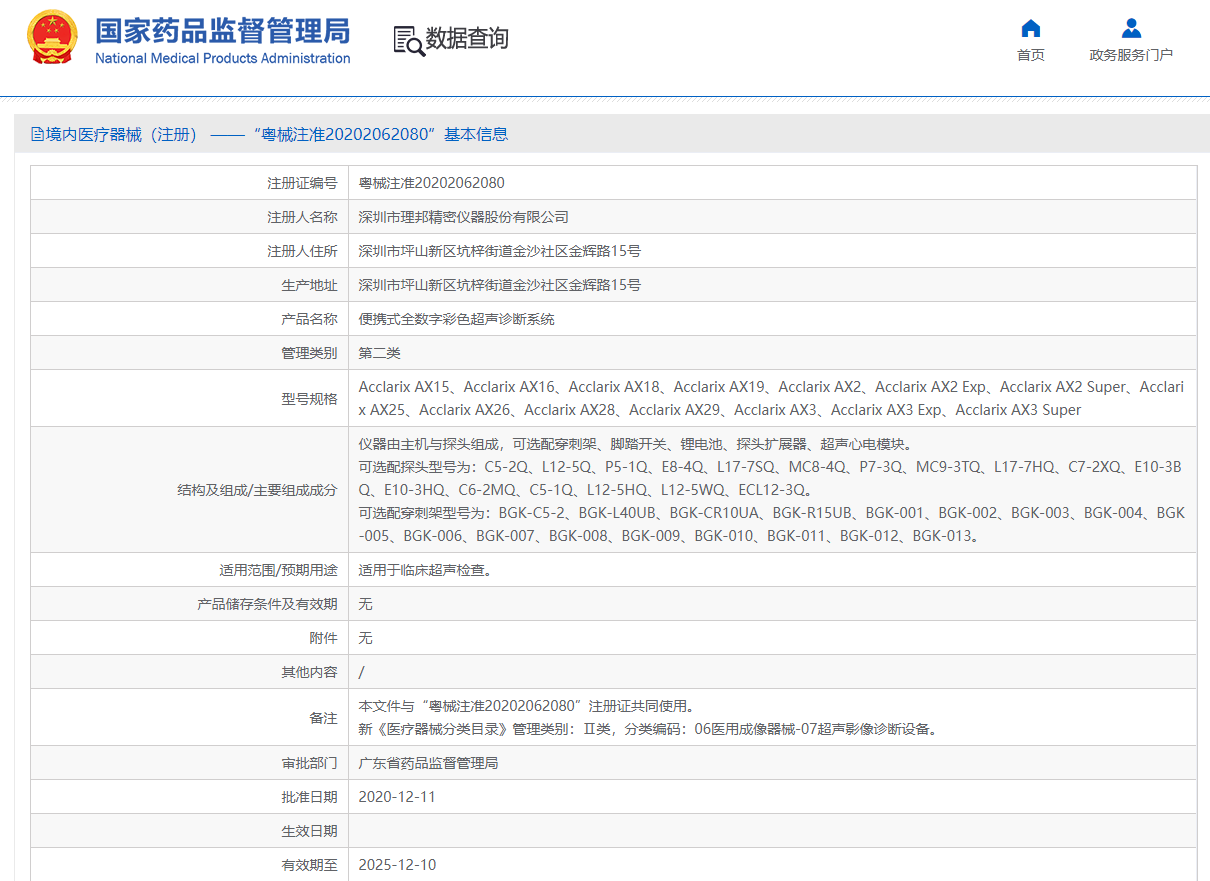Click the 生产地址 label
The height and width of the screenshot is (881, 1210).
click(309, 285)
